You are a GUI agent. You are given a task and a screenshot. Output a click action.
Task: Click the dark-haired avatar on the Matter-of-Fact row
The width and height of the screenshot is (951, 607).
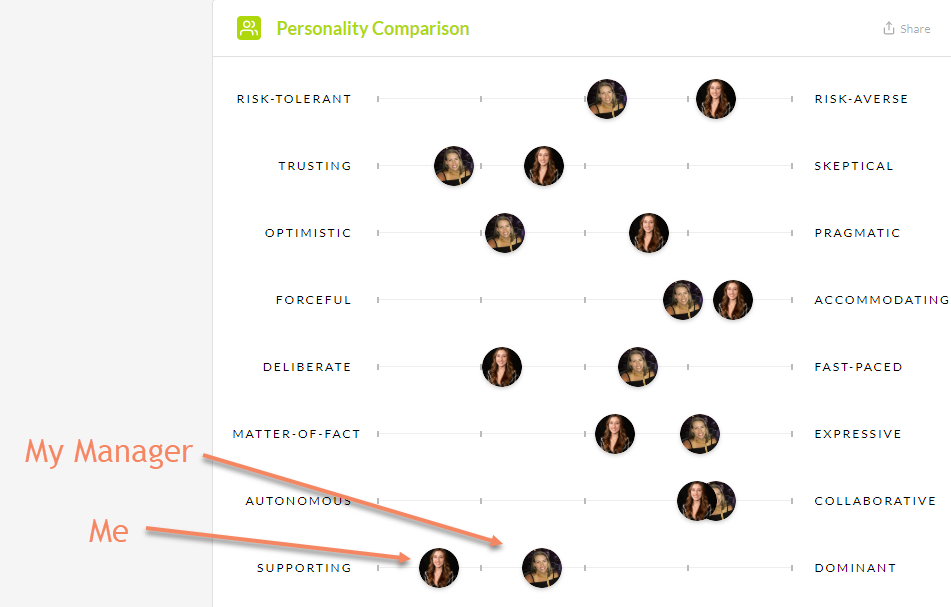(615, 434)
